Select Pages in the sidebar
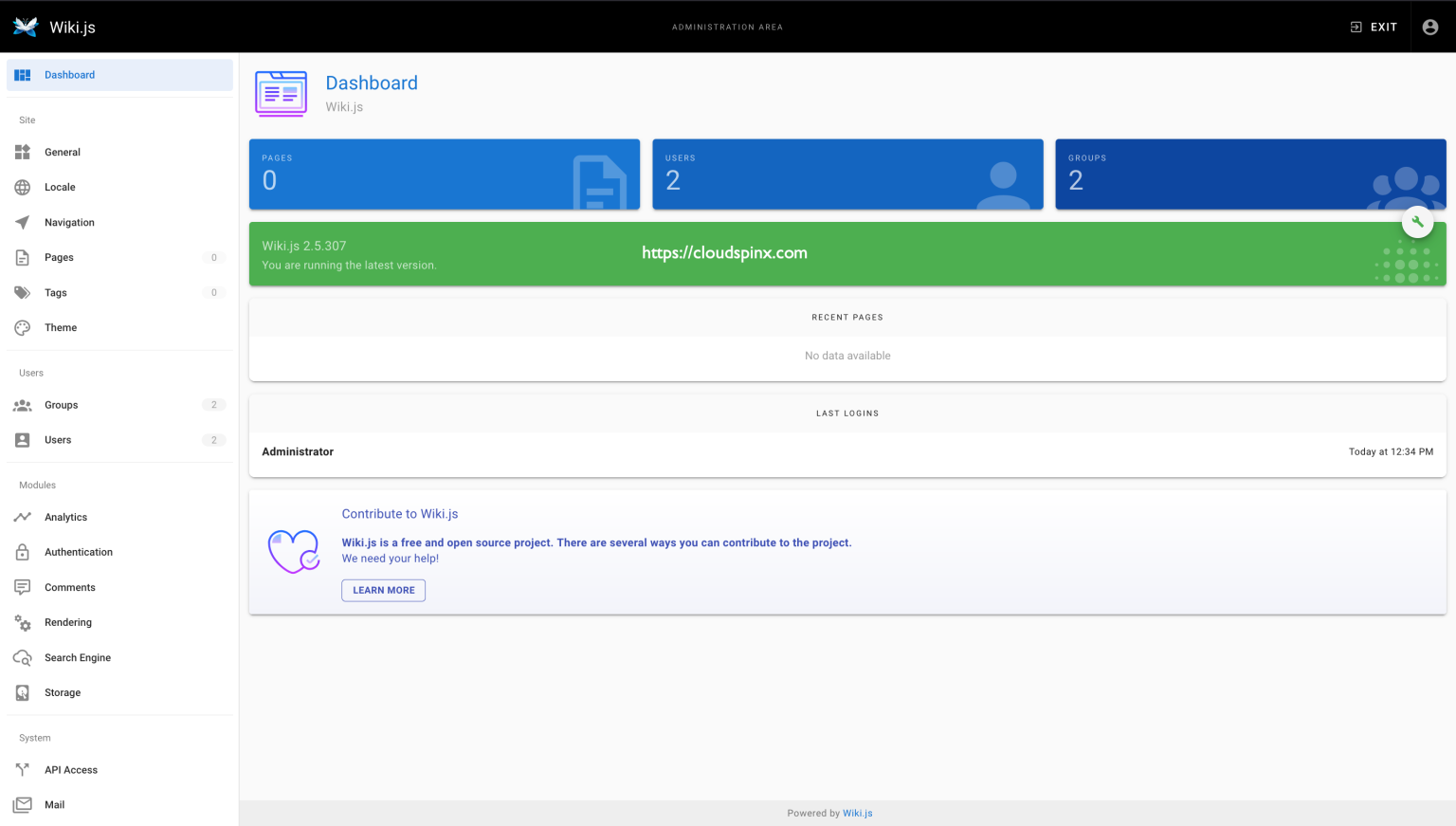 click(x=59, y=258)
